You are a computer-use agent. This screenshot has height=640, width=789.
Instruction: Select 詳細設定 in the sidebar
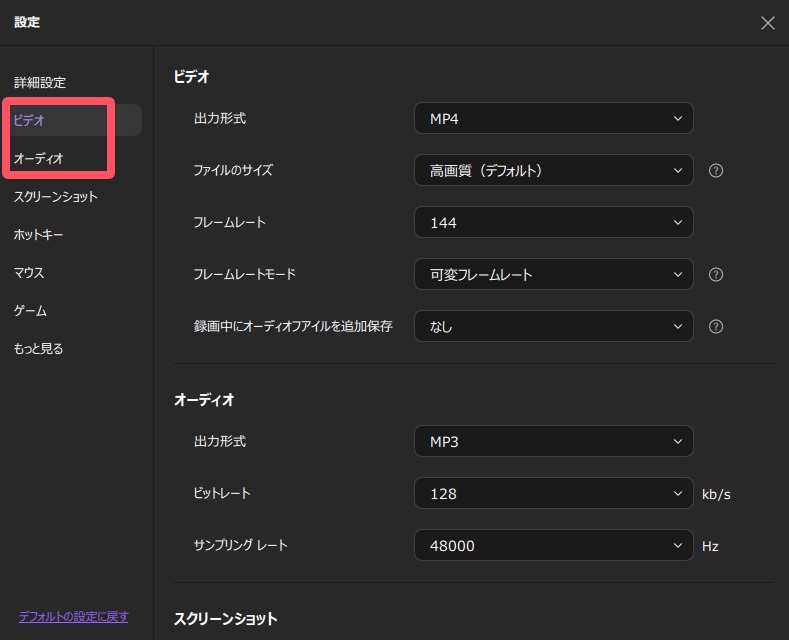40,83
